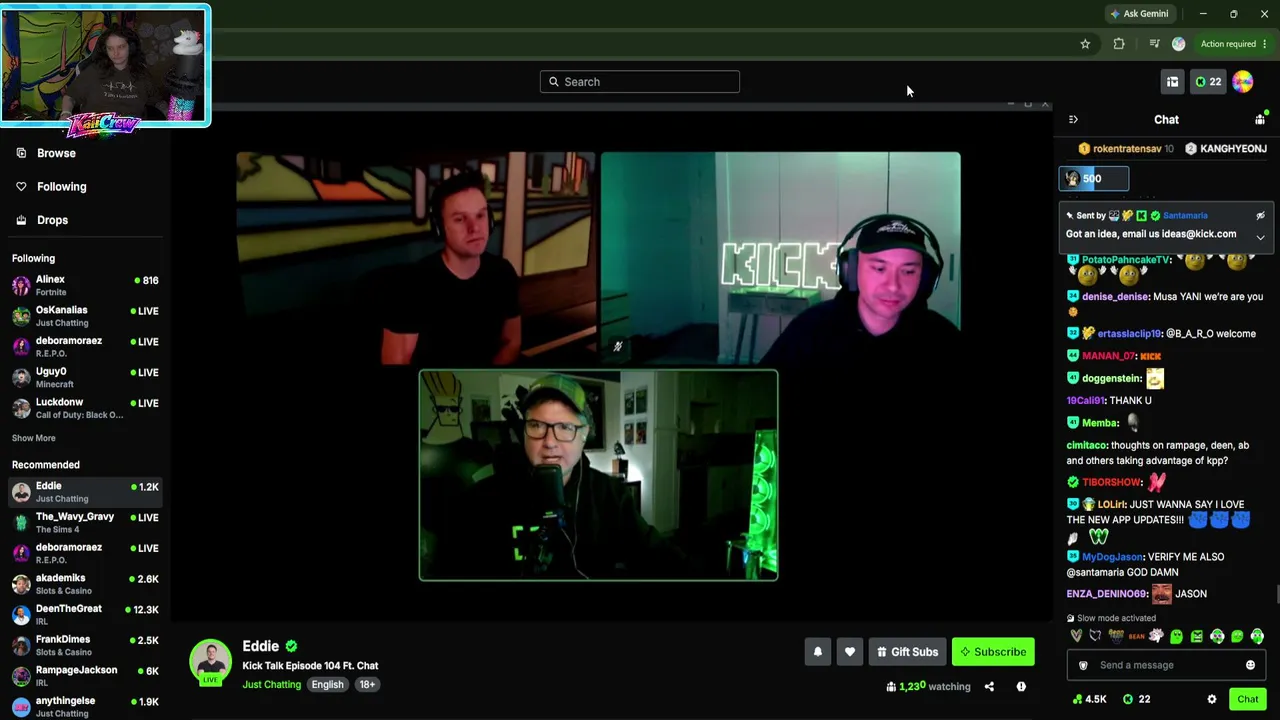Open Luckdonw's Call of Duty stream
This screenshot has width=1280, height=720.
[x=85, y=408]
